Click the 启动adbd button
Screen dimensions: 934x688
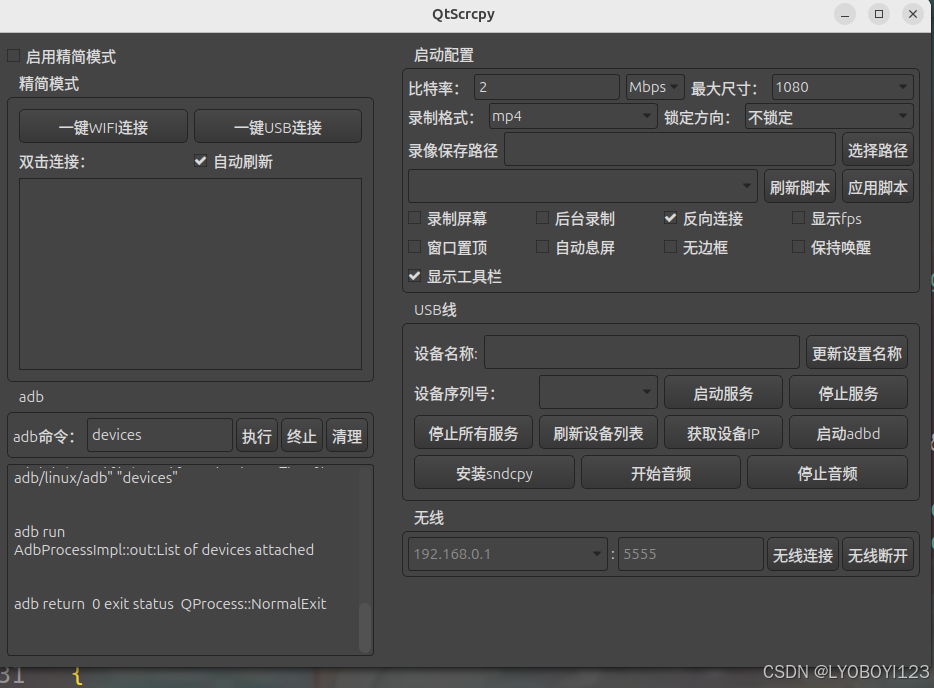tap(848, 432)
